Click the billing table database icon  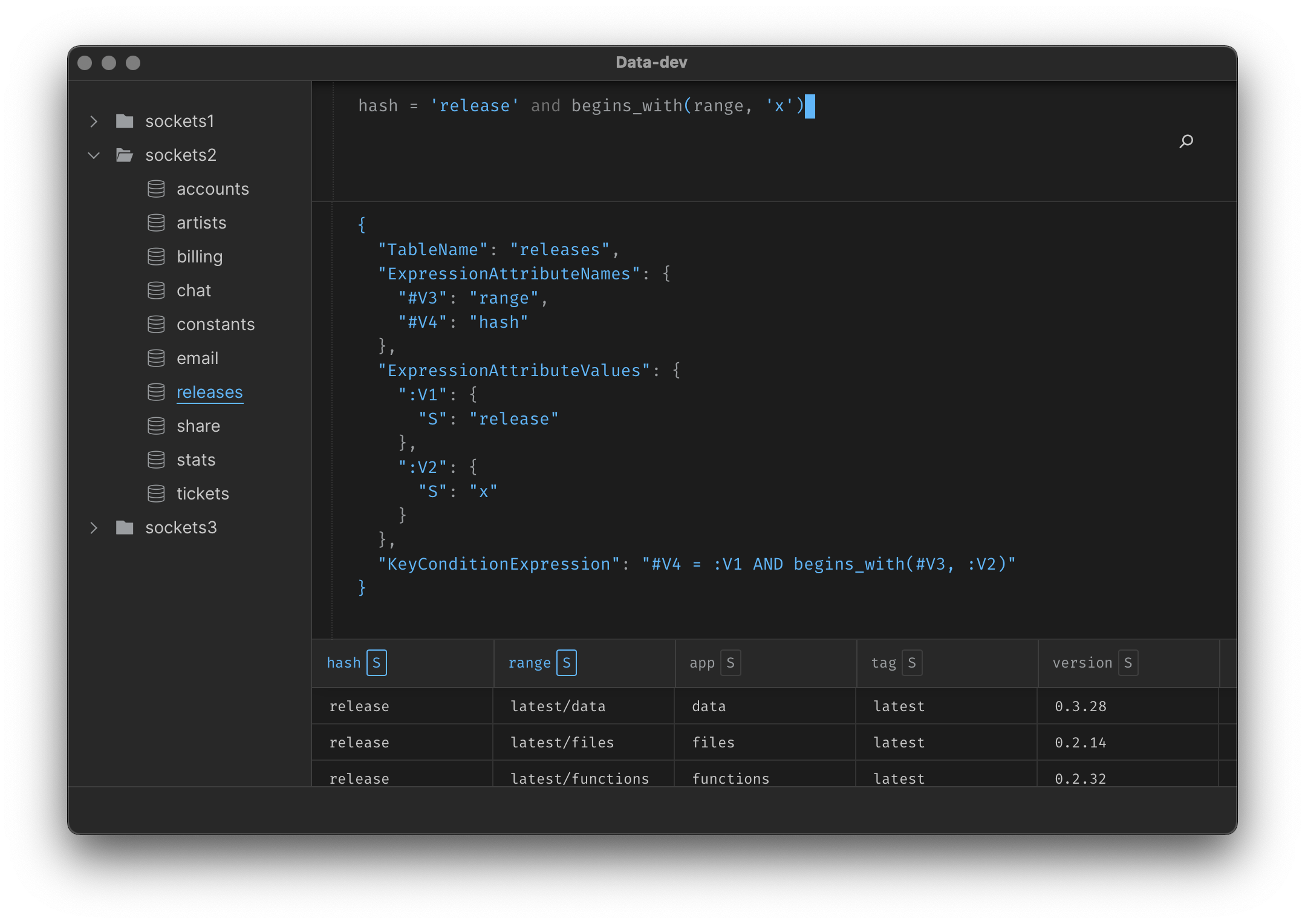pos(156,257)
